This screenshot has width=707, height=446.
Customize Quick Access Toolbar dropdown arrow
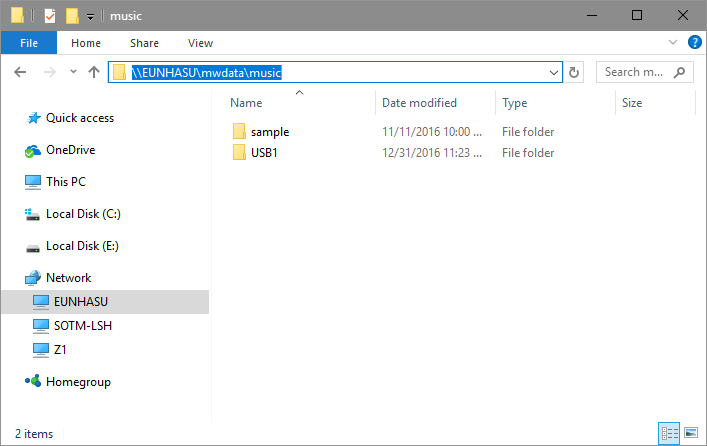point(90,16)
